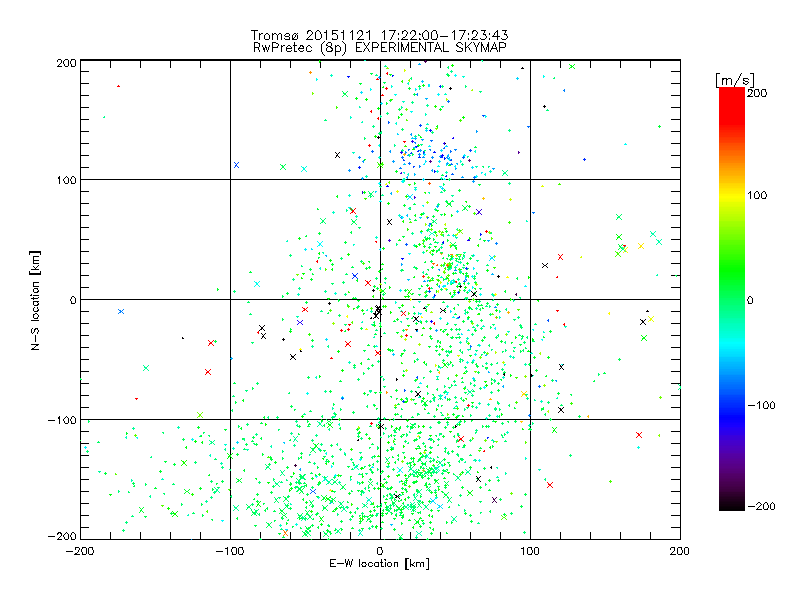Click the y-axis '100' tick label
The width and height of the screenshot is (800, 600).
point(66,180)
